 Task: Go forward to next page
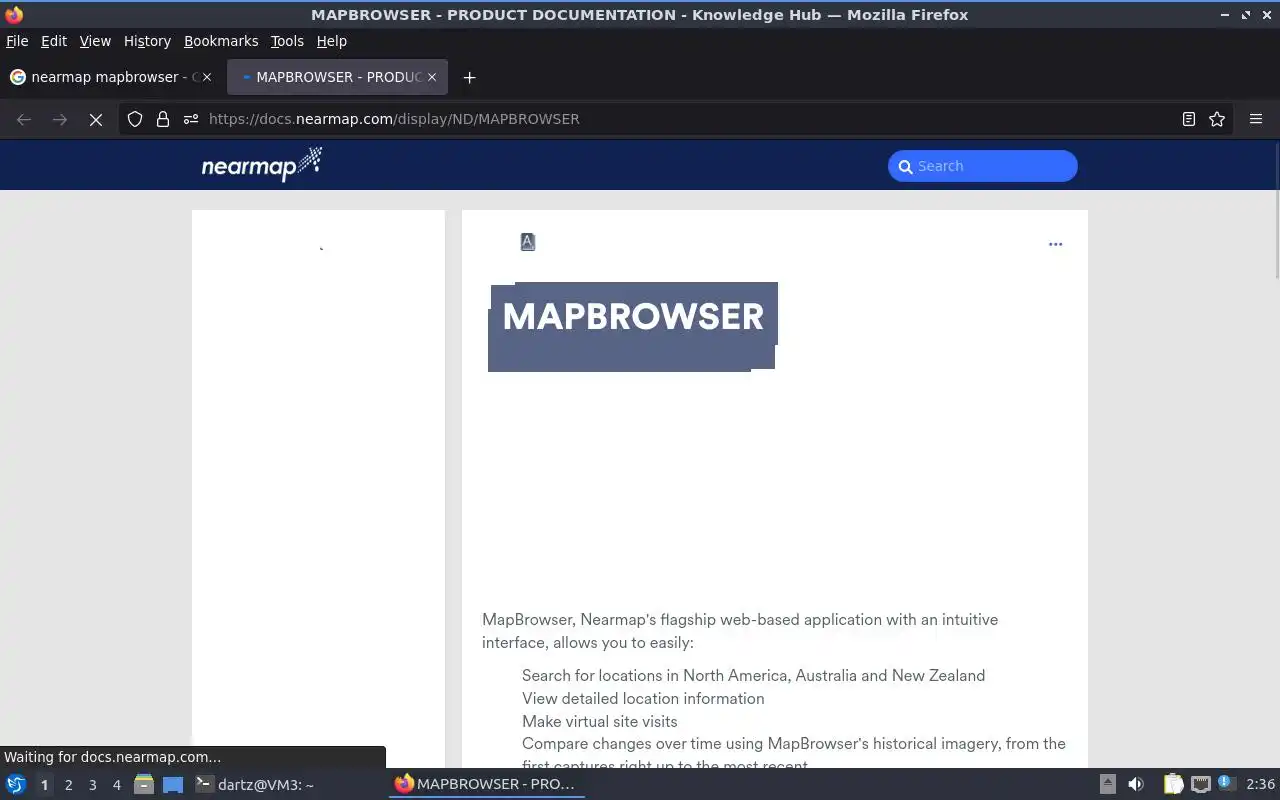pos(60,119)
